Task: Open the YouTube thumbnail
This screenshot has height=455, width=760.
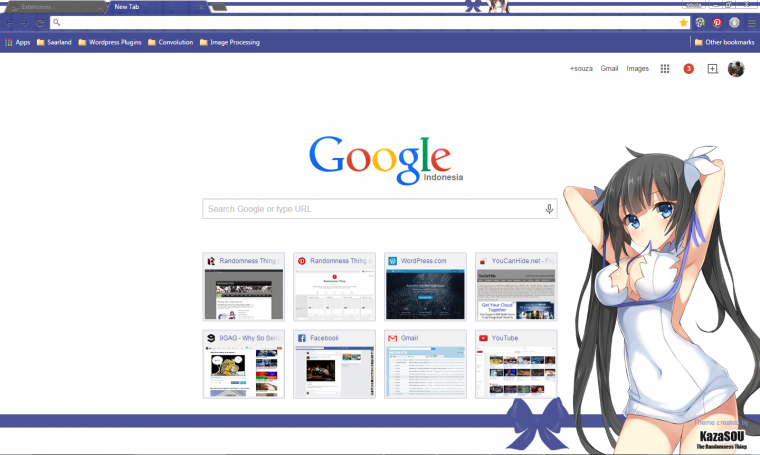Action: click(516, 364)
